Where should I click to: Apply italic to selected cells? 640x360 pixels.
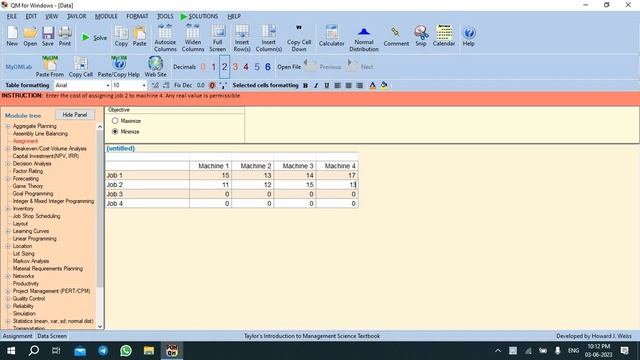coord(316,85)
